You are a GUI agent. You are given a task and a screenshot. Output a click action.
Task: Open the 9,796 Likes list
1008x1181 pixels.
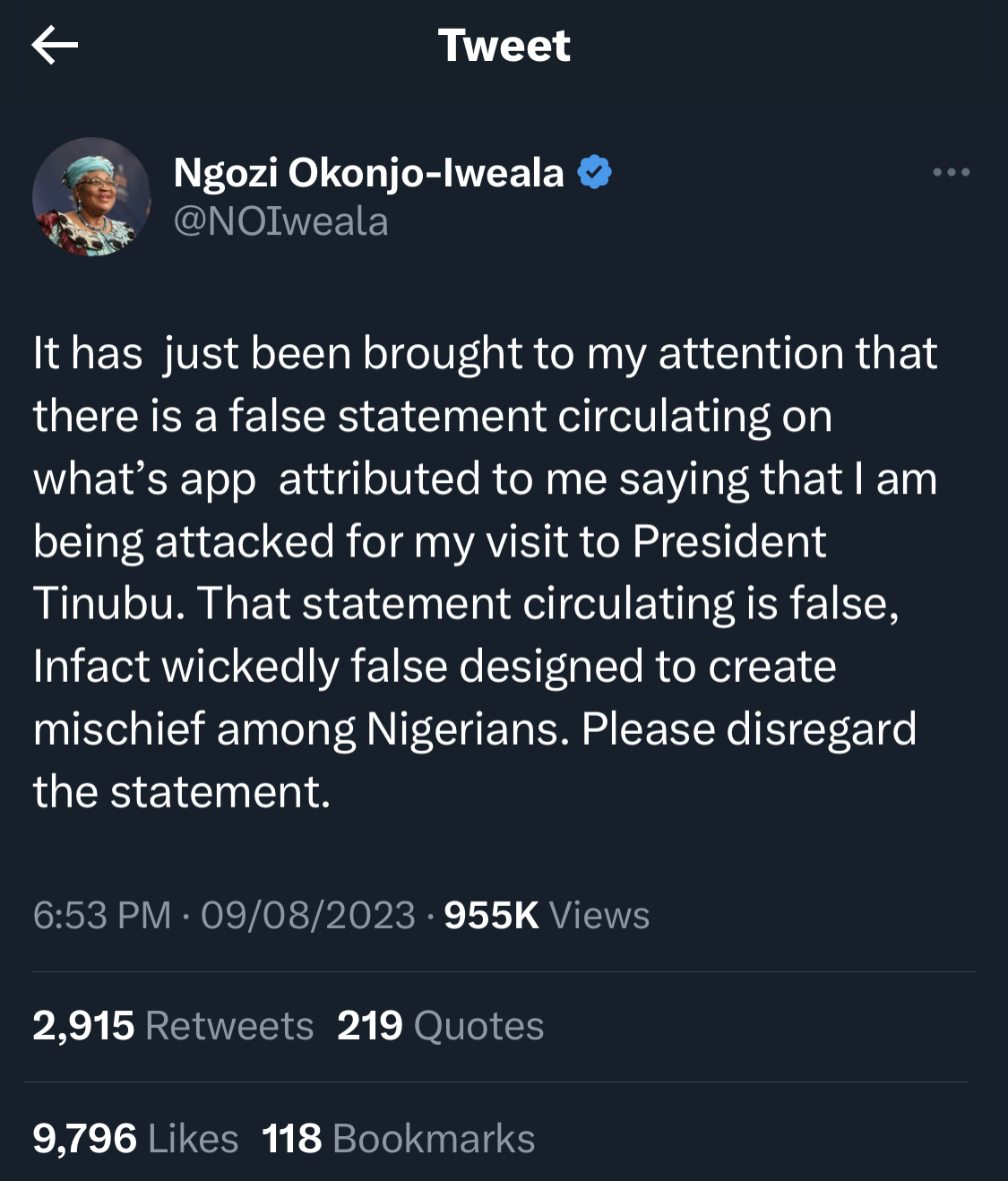tap(135, 1138)
